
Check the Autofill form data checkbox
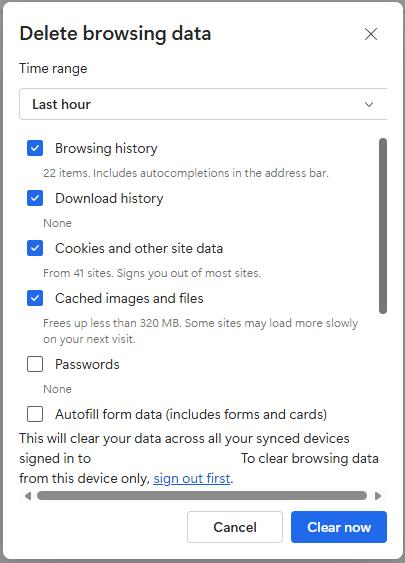[x=35, y=414]
